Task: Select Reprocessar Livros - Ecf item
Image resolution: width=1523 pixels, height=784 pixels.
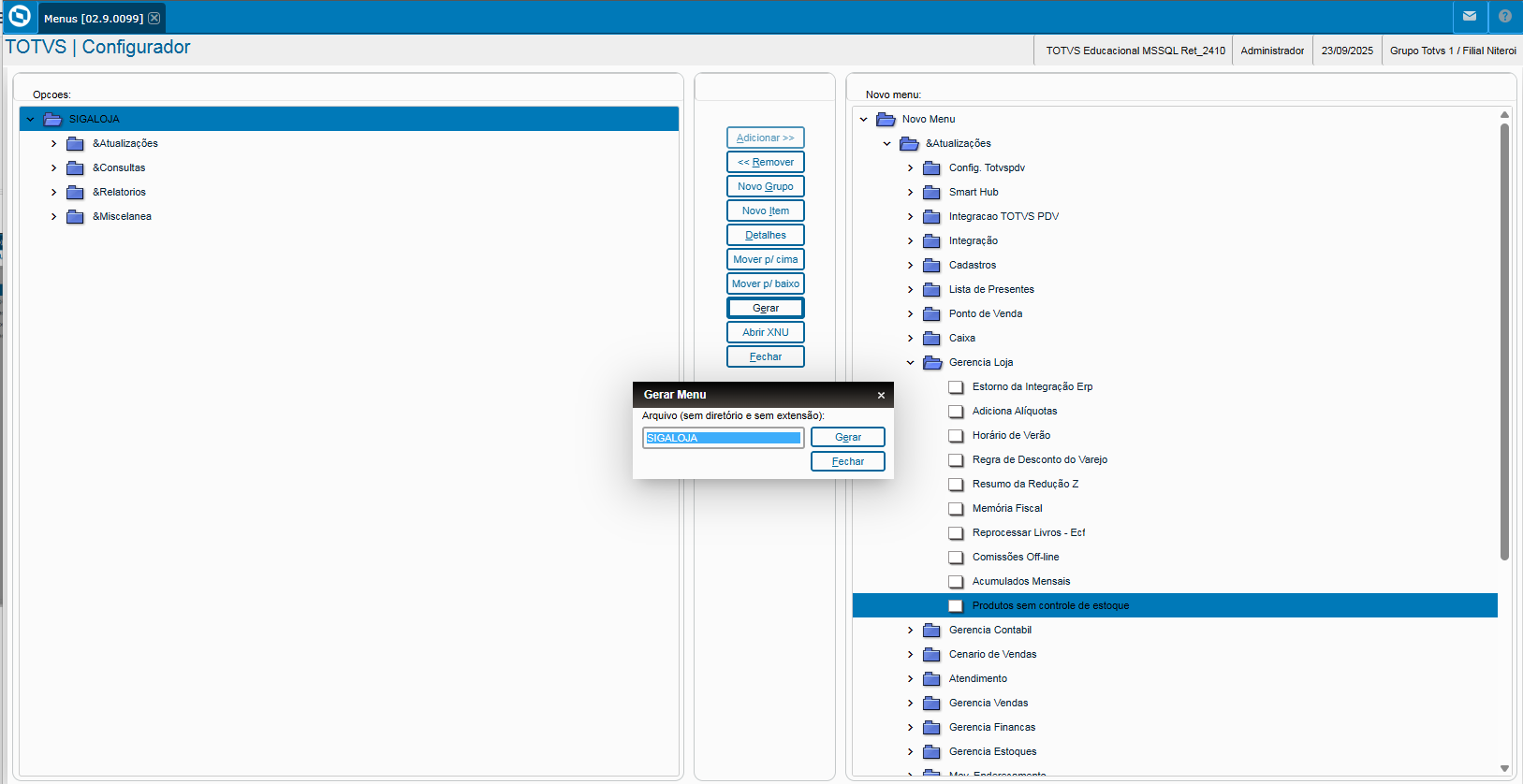Action: [1029, 533]
